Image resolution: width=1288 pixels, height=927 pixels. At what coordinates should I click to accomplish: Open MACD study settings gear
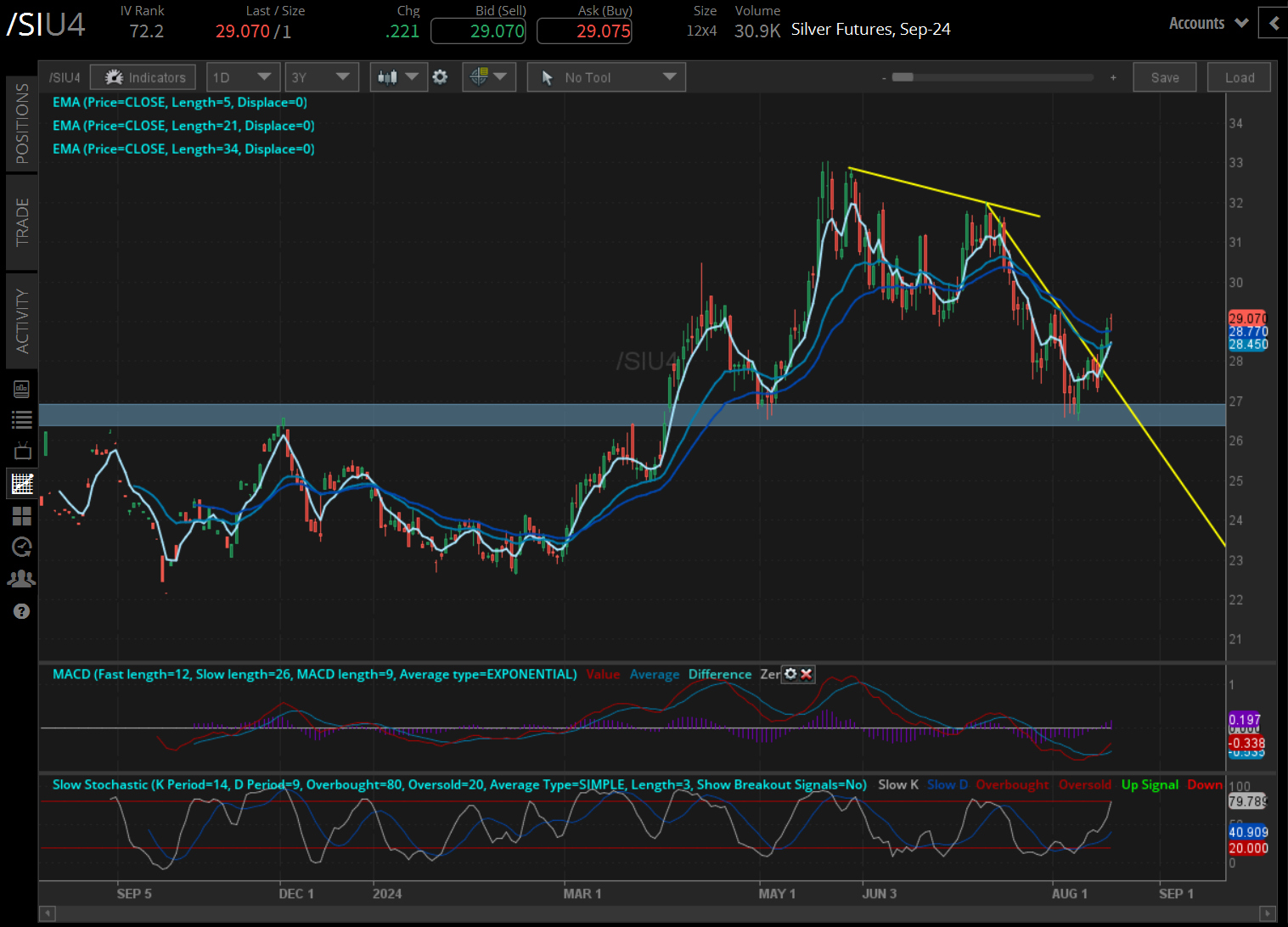pos(790,674)
